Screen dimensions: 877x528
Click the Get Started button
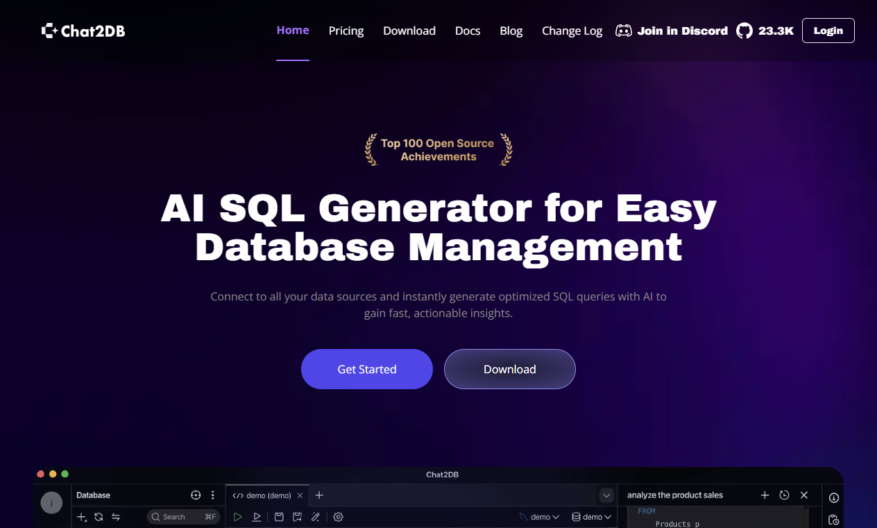pyautogui.click(x=367, y=369)
